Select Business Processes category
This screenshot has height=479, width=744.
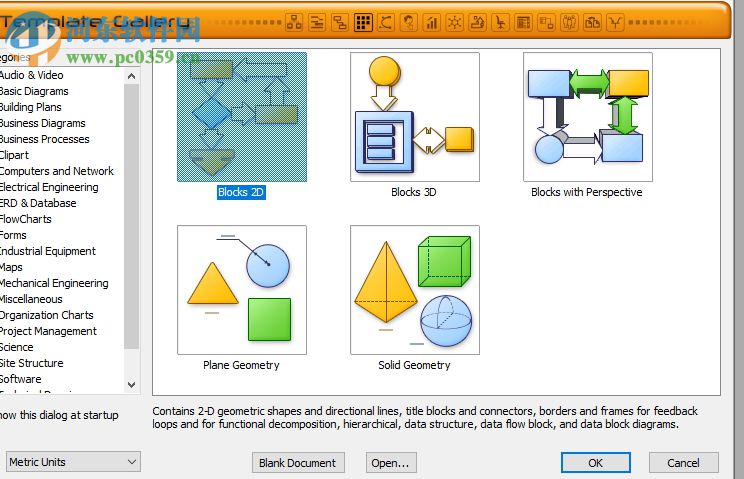pyautogui.click(x=44, y=139)
